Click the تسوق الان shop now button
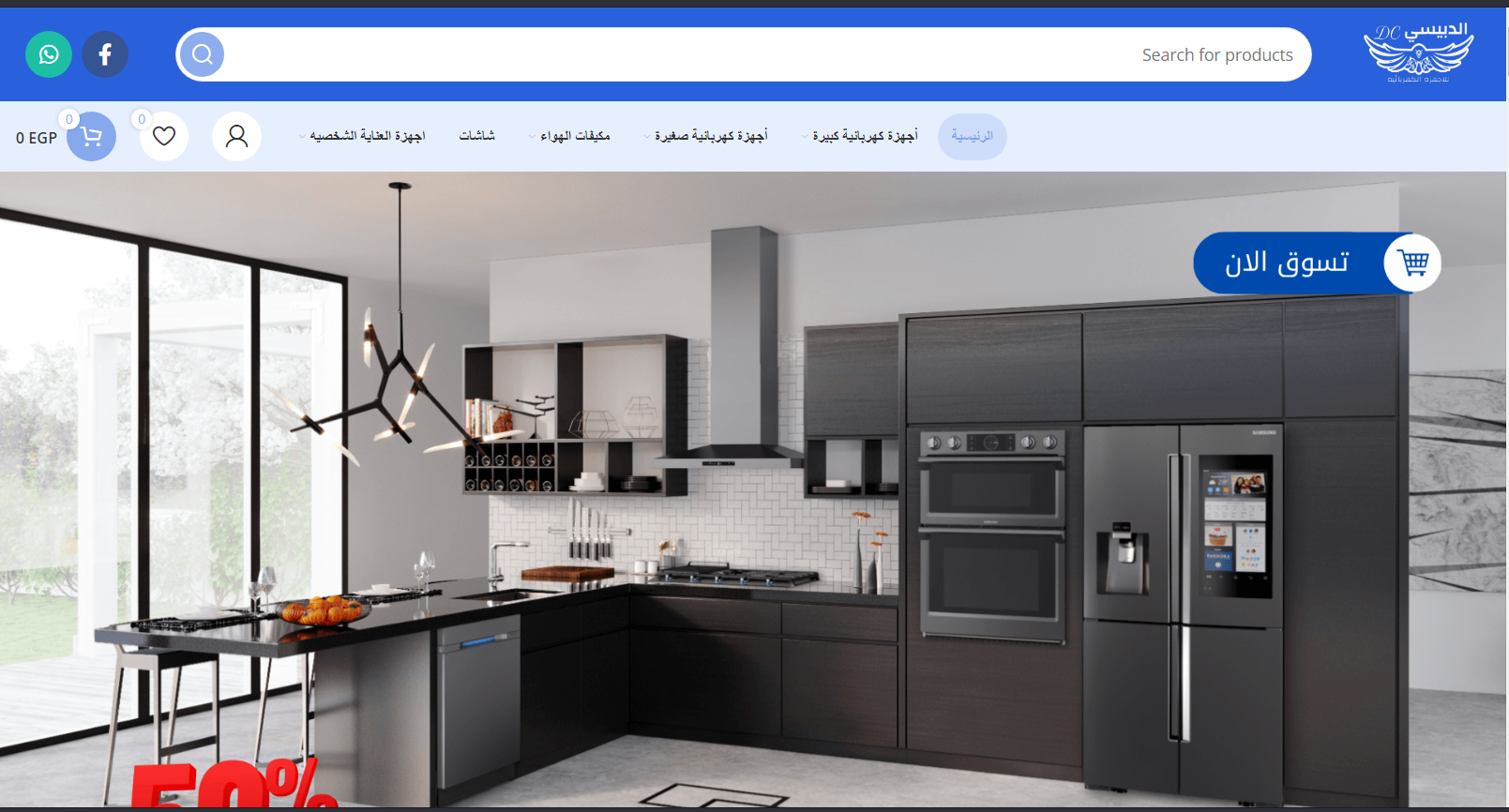The image size is (1509, 812). [x=1287, y=263]
